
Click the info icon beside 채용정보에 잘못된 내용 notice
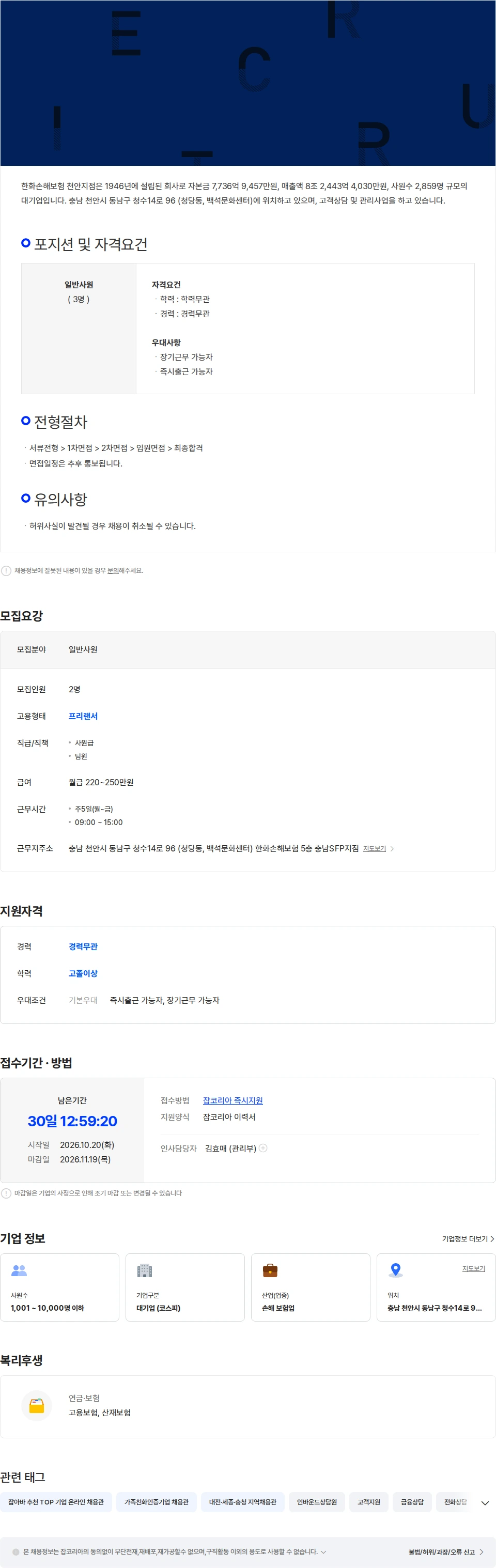pyautogui.click(x=6, y=570)
